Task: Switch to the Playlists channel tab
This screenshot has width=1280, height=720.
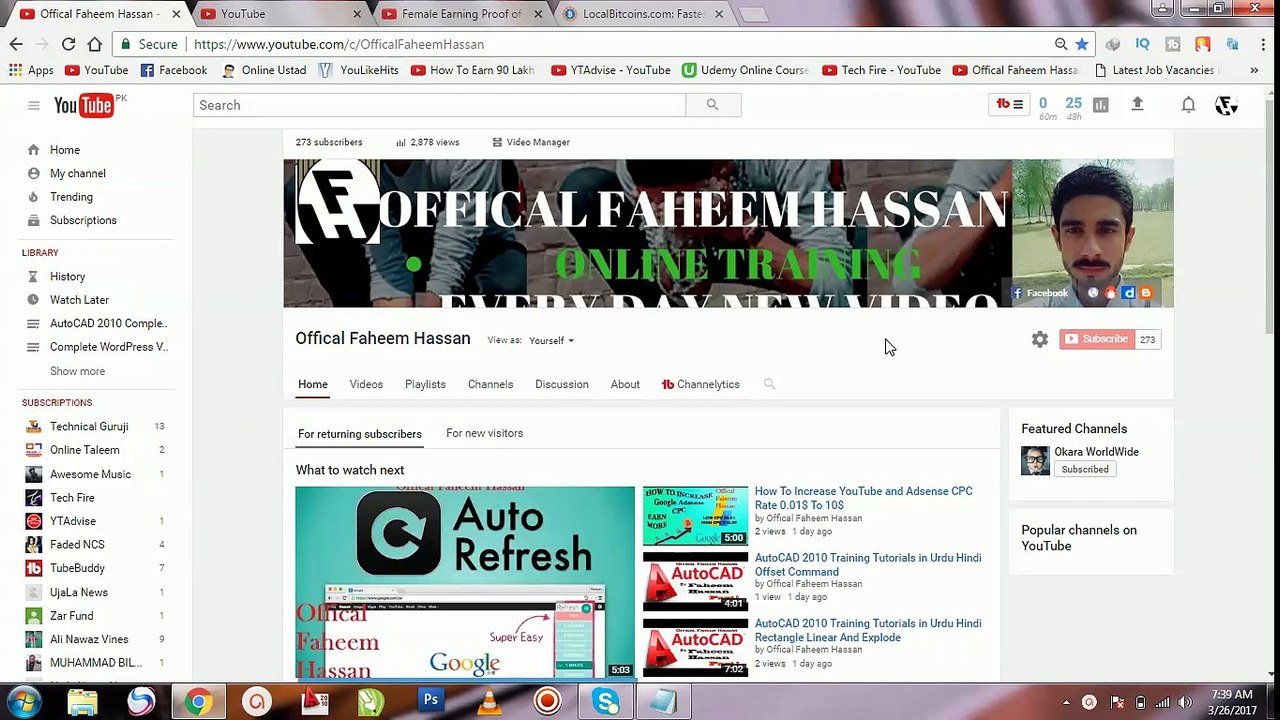Action: [425, 384]
